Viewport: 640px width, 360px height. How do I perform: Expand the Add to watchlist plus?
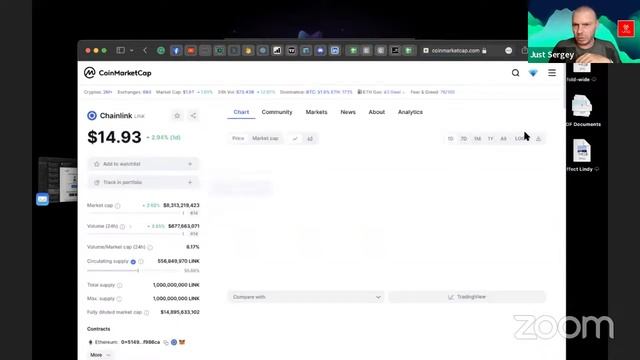pyautogui.click(x=190, y=164)
